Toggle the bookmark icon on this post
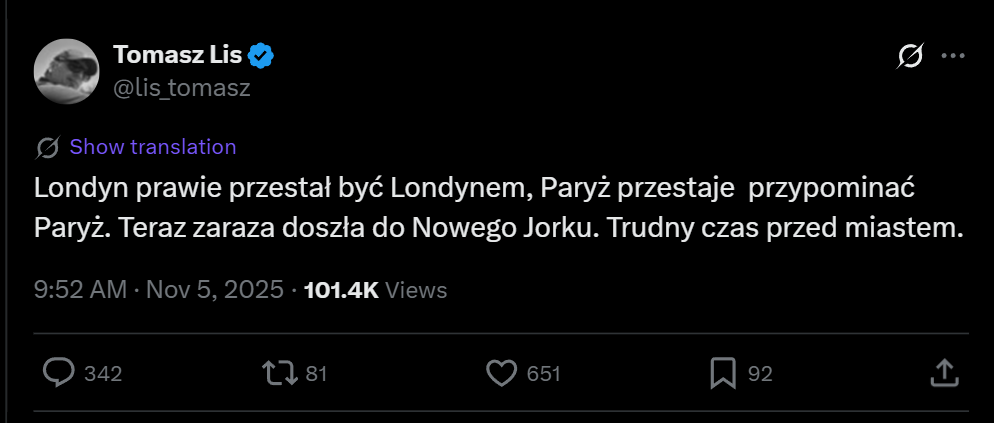This screenshot has width=994, height=423. tap(722, 373)
